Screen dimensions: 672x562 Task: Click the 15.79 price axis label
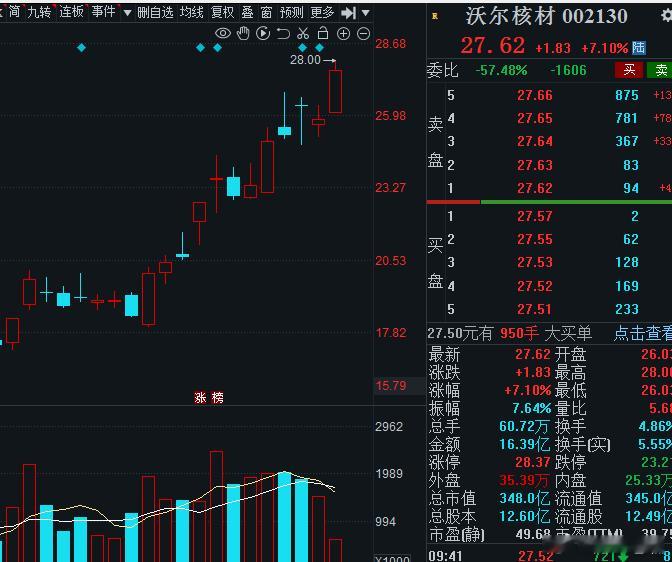pyautogui.click(x=390, y=385)
